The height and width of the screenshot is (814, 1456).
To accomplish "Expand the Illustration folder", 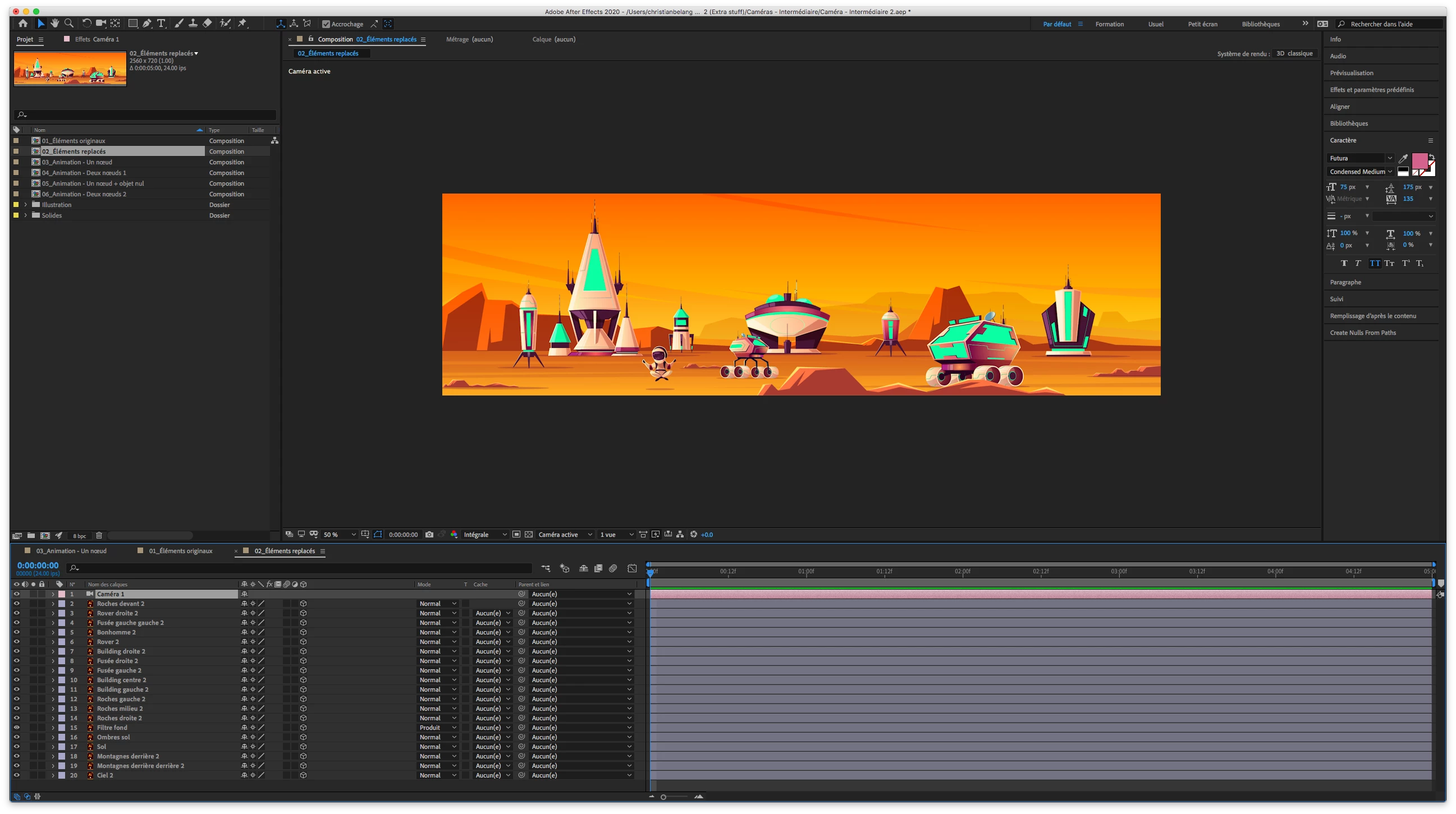I will pyautogui.click(x=25, y=205).
